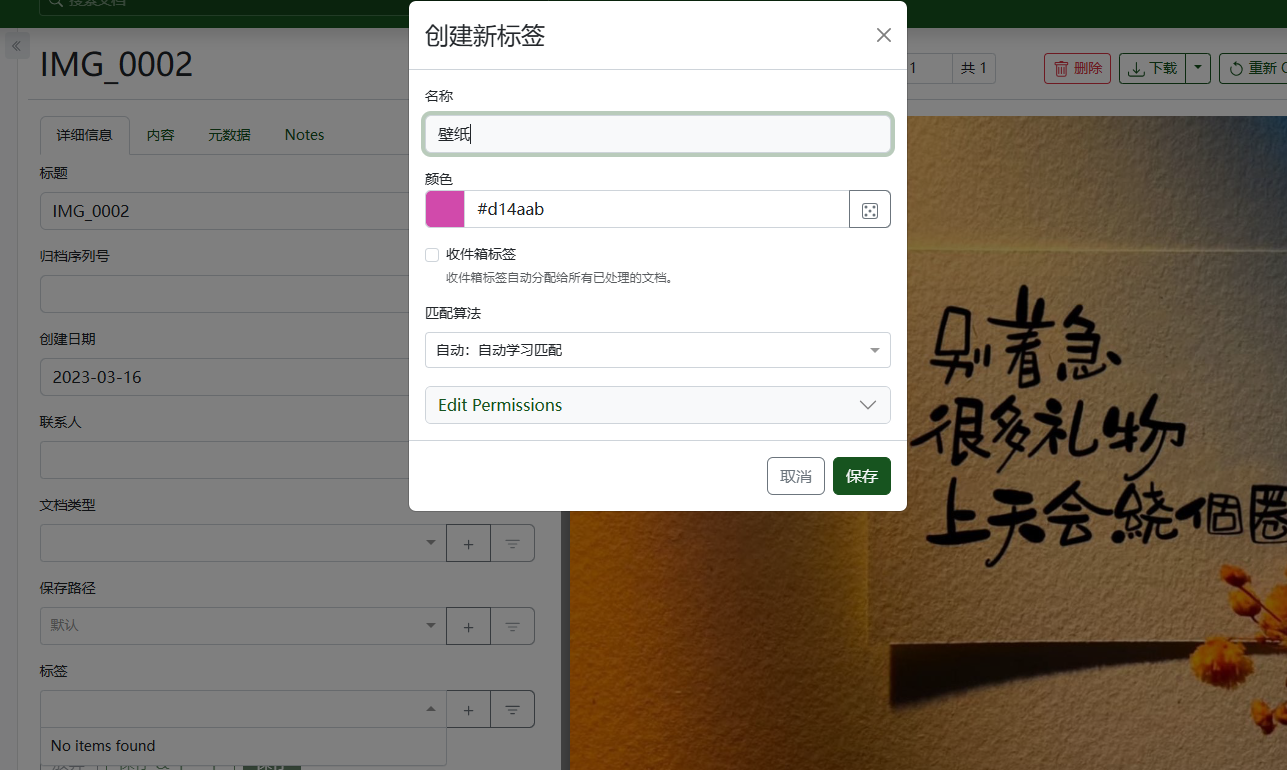Click the hex color #d14aab field
This screenshot has width=1287, height=770.
657,209
